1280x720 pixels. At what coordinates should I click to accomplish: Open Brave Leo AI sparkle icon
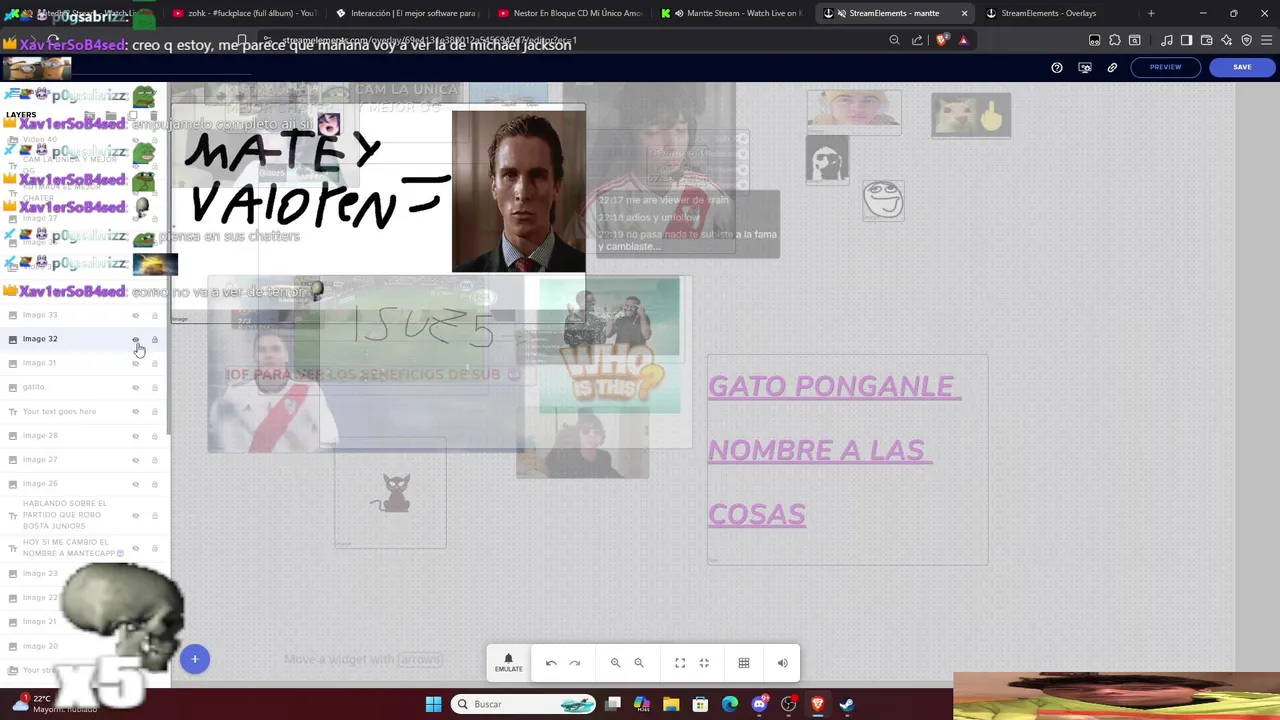1227,40
